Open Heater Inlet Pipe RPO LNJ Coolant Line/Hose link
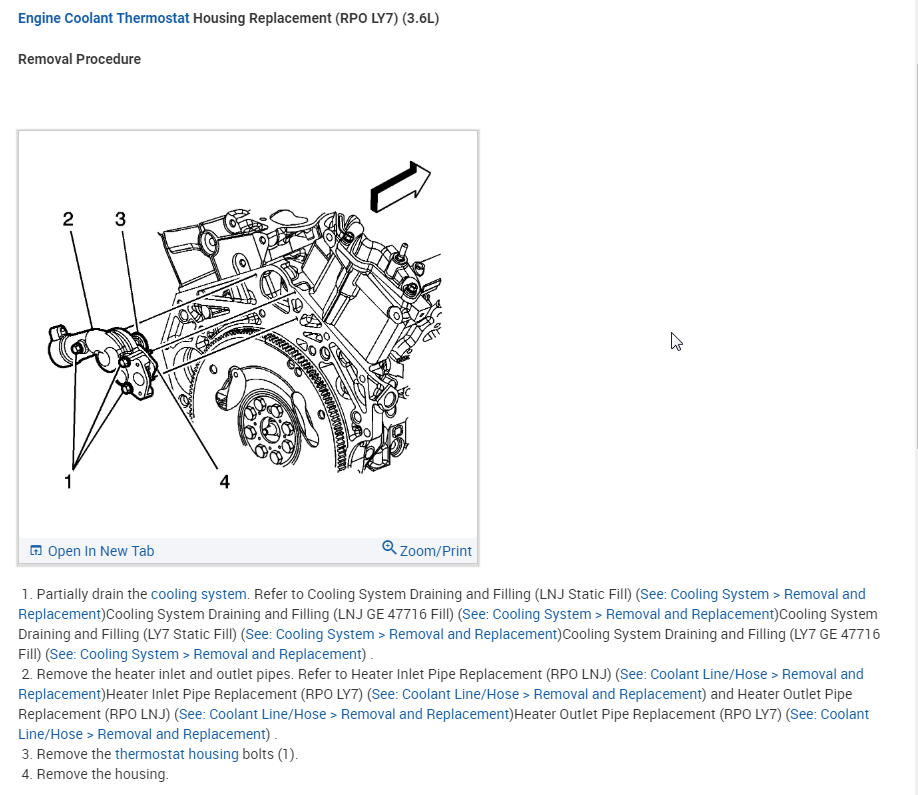This screenshot has height=795, width=918. [742, 674]
